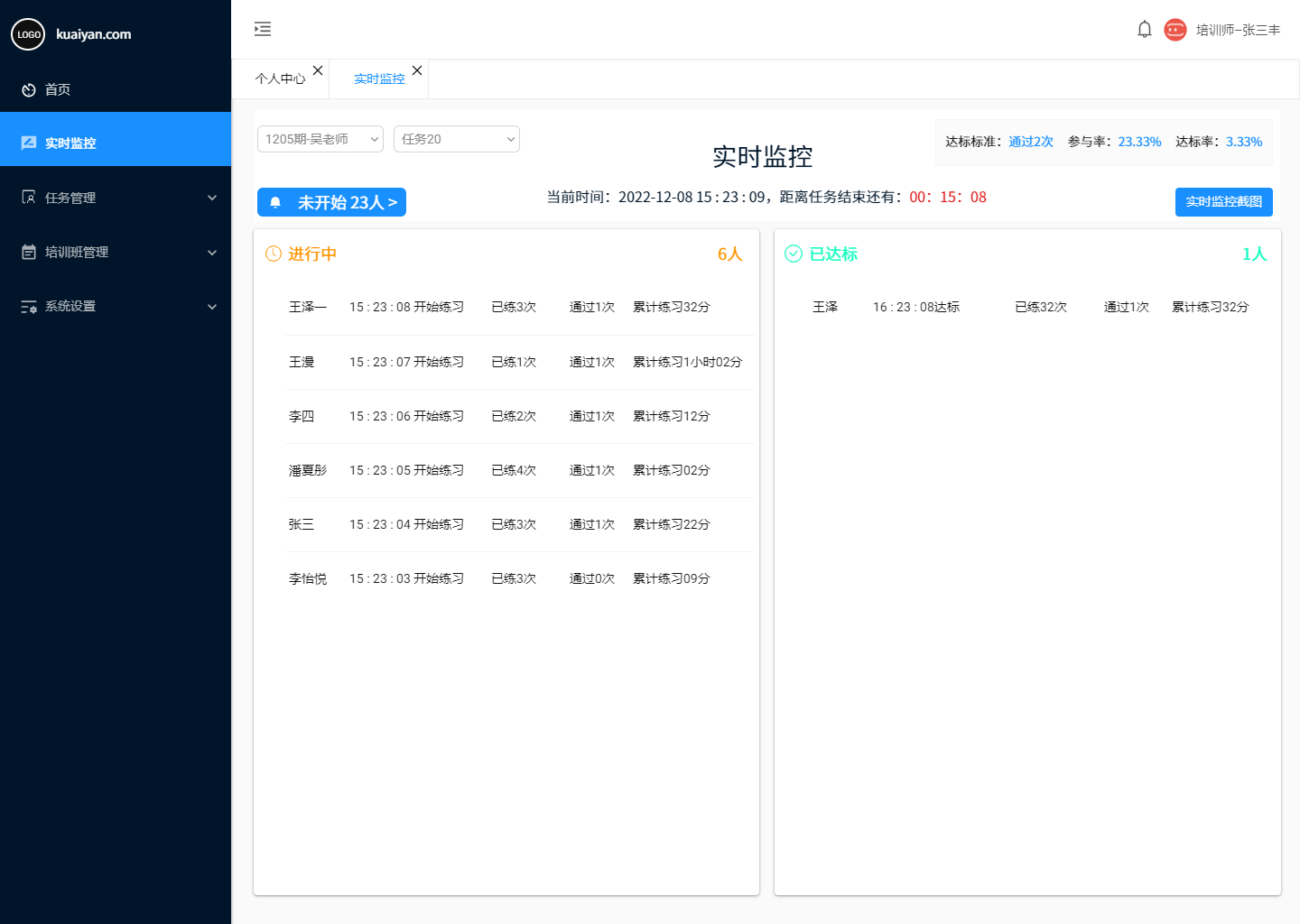Open the 系统设置 menu item
Screen dimensions: 1300x924
coord(116,306)
